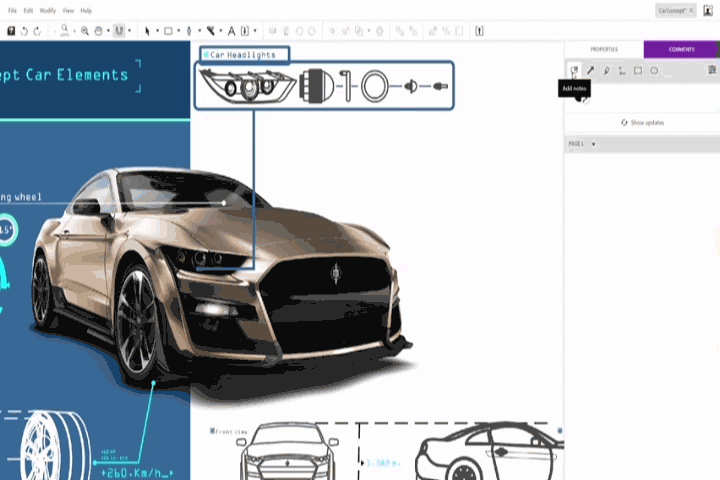This screenshot has width=720, height=480.
Task: Select the Pen drawing tool
Action: (189, 31)
